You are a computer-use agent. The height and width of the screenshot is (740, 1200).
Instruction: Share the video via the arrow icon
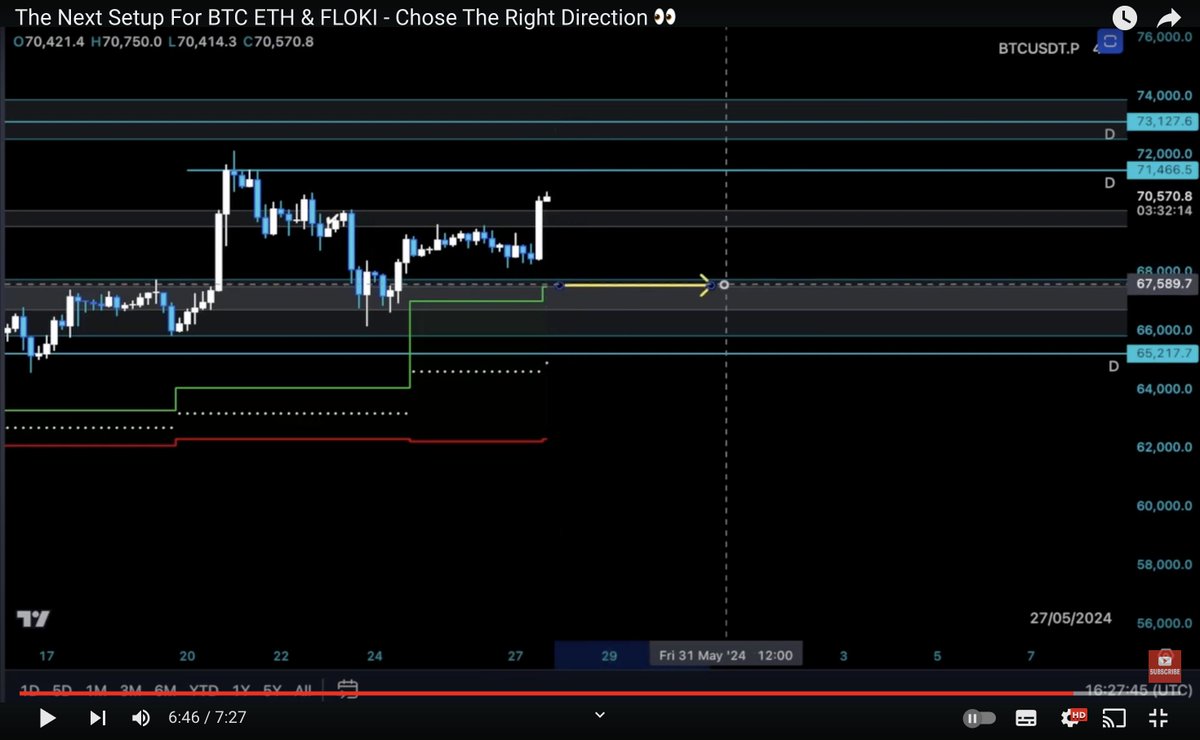pyautogui.click(x=1168, y=17)
